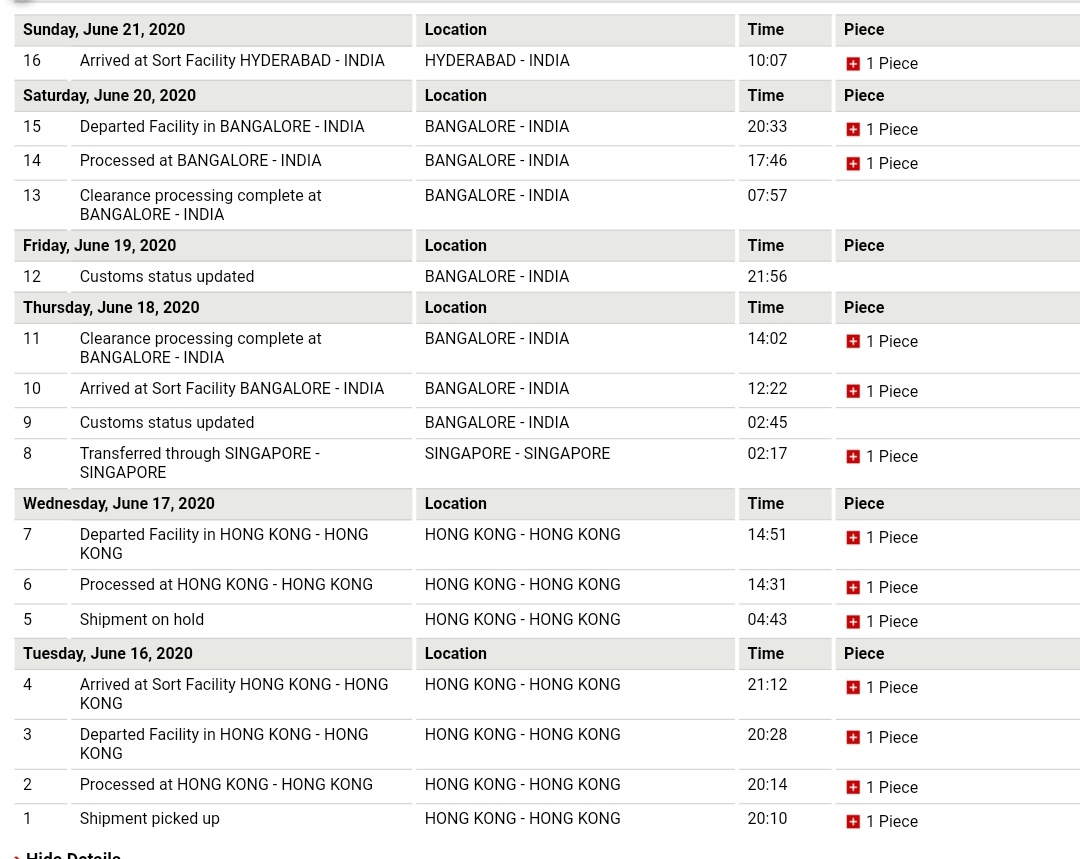This screenshot has height=859, width=1080.
Task: Click plus icon for Processed Hong Kong 14:31
Action: coord(853,588)
